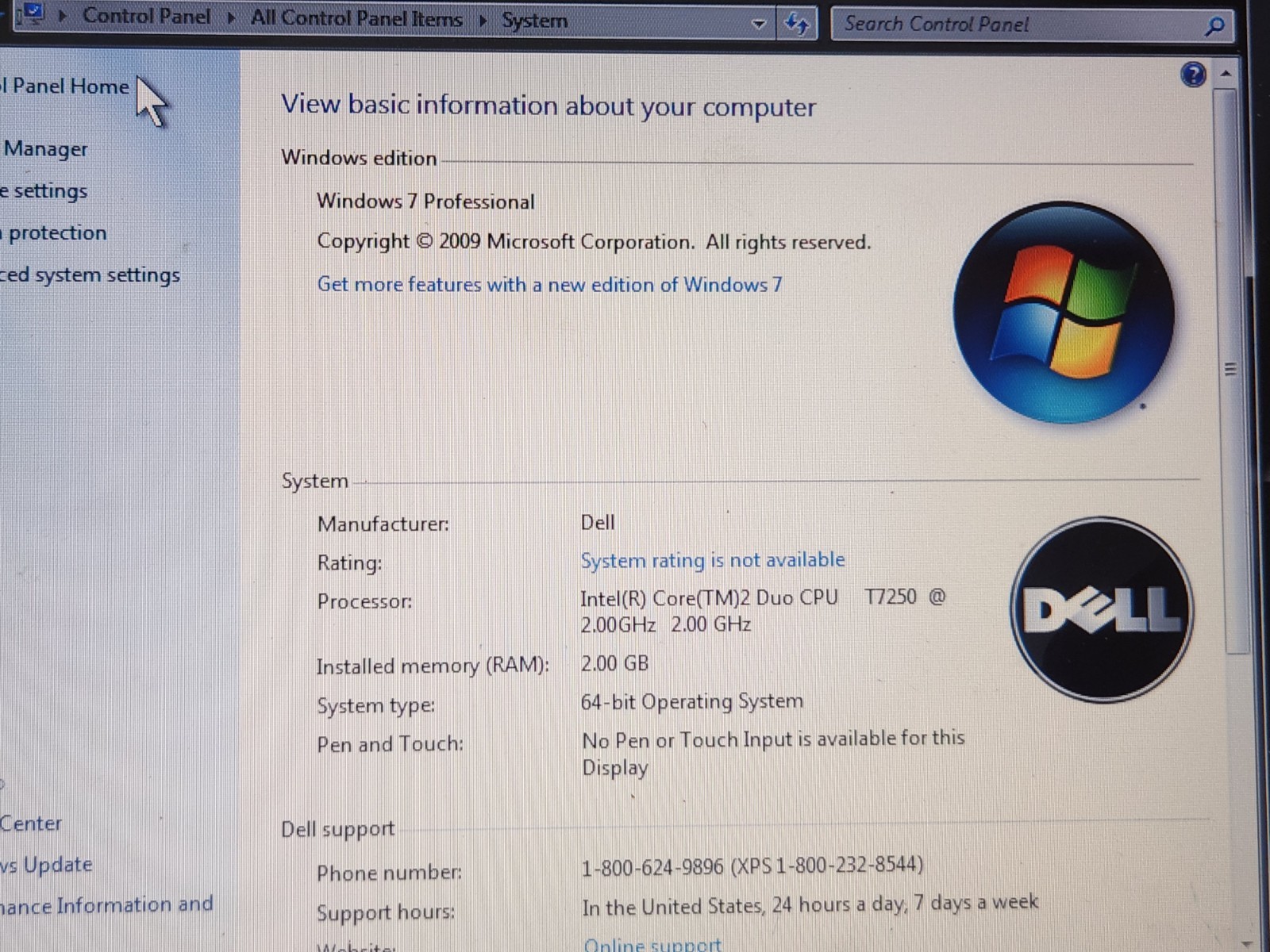The width and height of the screenshot is (1270, 952).
Task: Click the scrollbar down arrow
Action: 1245,942
